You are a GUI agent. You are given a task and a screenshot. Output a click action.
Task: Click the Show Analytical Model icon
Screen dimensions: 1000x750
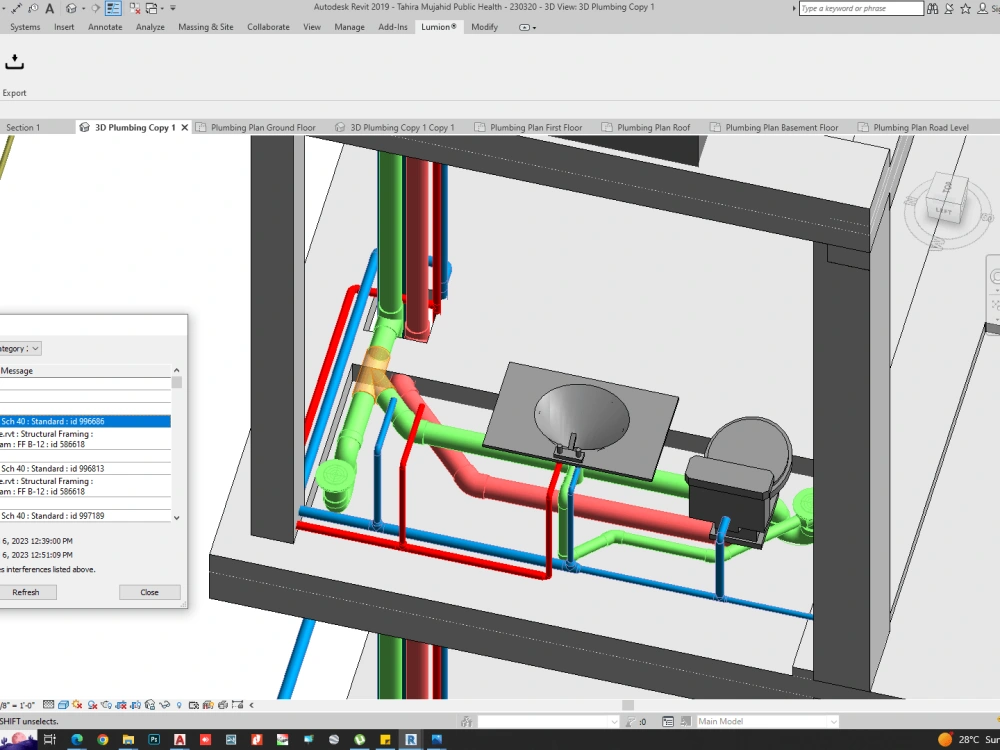click(208, 705)
